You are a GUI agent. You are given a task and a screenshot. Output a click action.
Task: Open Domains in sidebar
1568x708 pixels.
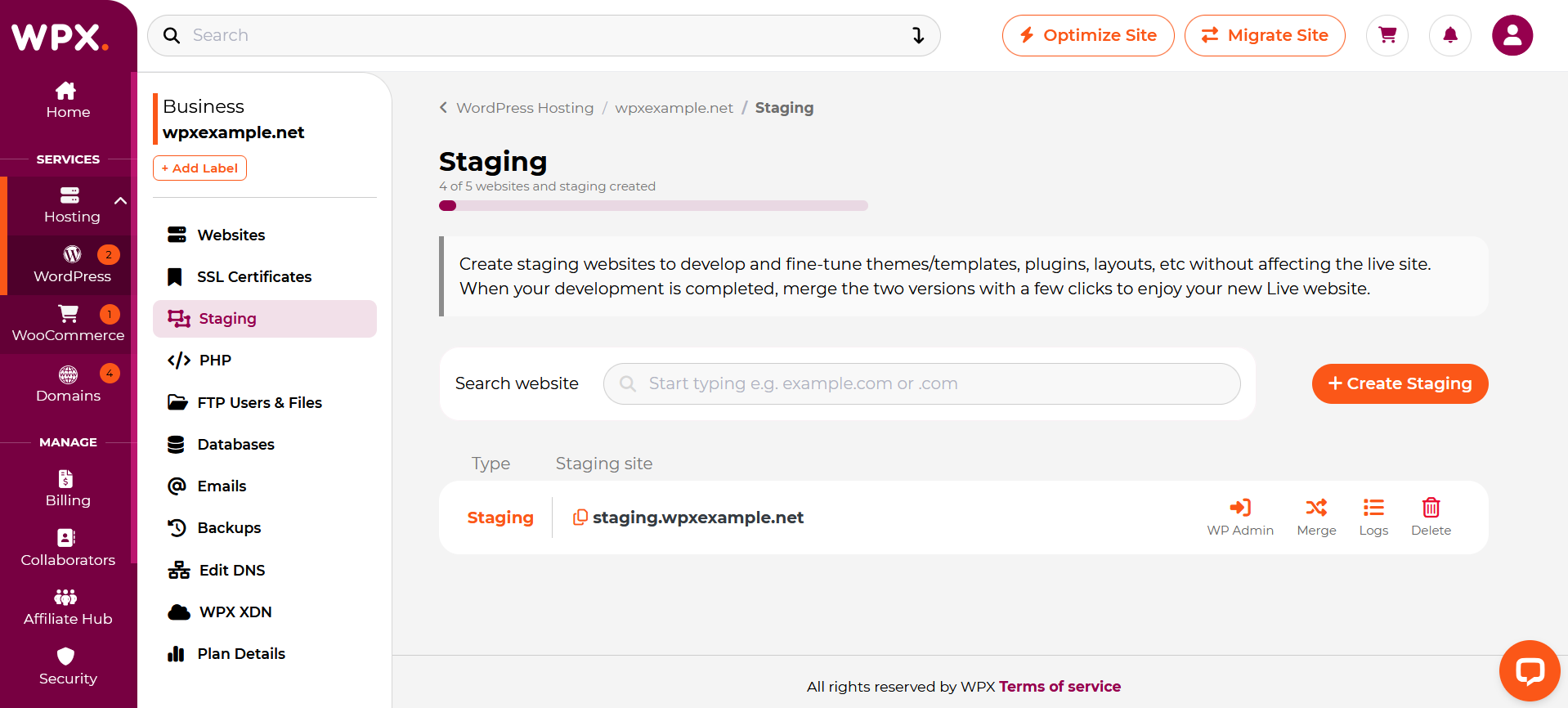[x=68, y=384]
